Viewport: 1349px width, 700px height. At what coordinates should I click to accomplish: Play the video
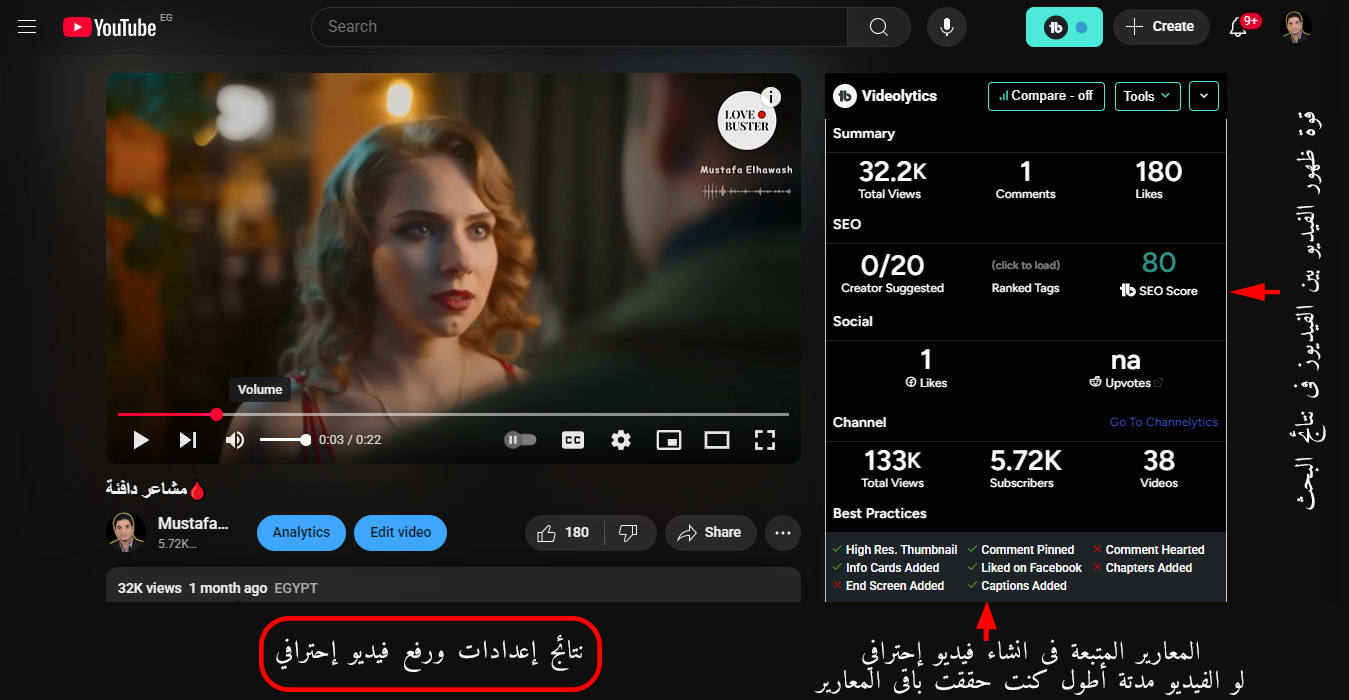(141, 440)
